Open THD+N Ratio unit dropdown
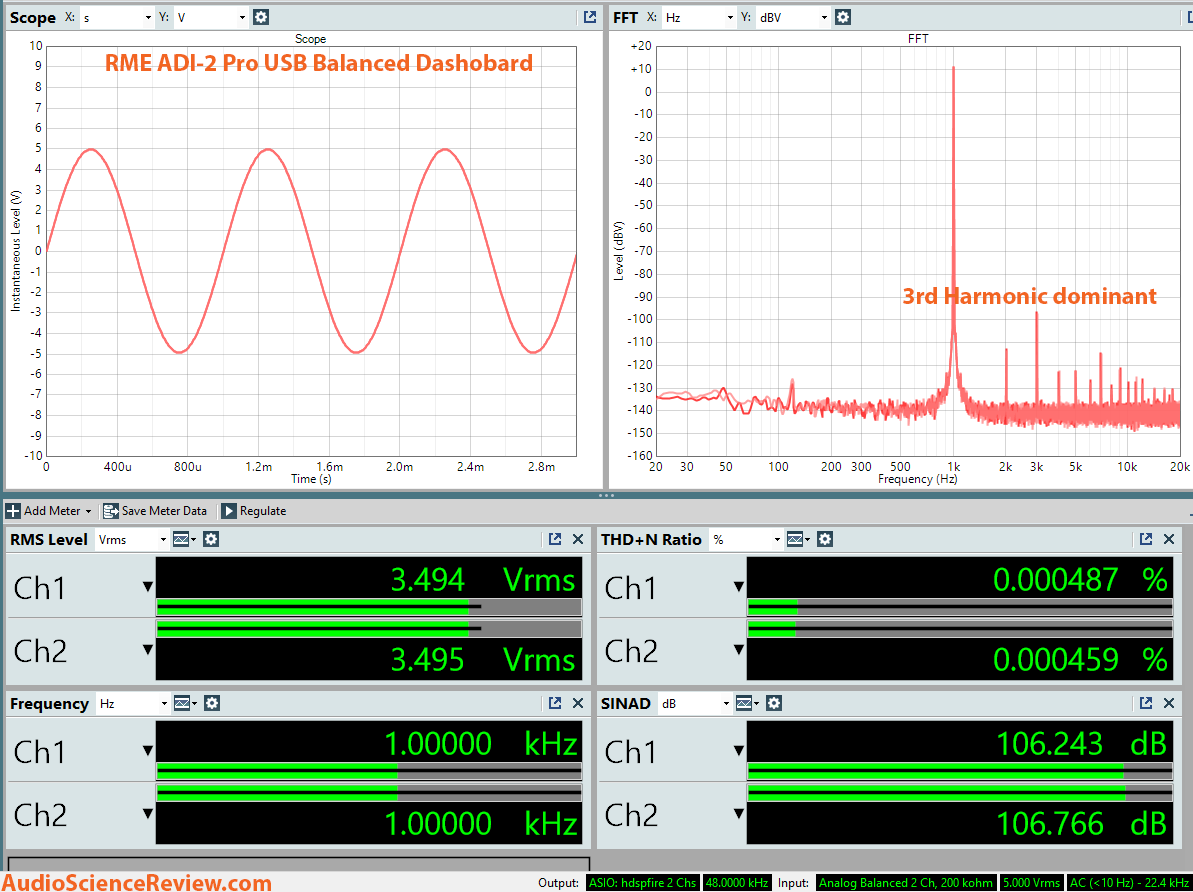Screen dimensions: 1193x892 pos(746,540)
